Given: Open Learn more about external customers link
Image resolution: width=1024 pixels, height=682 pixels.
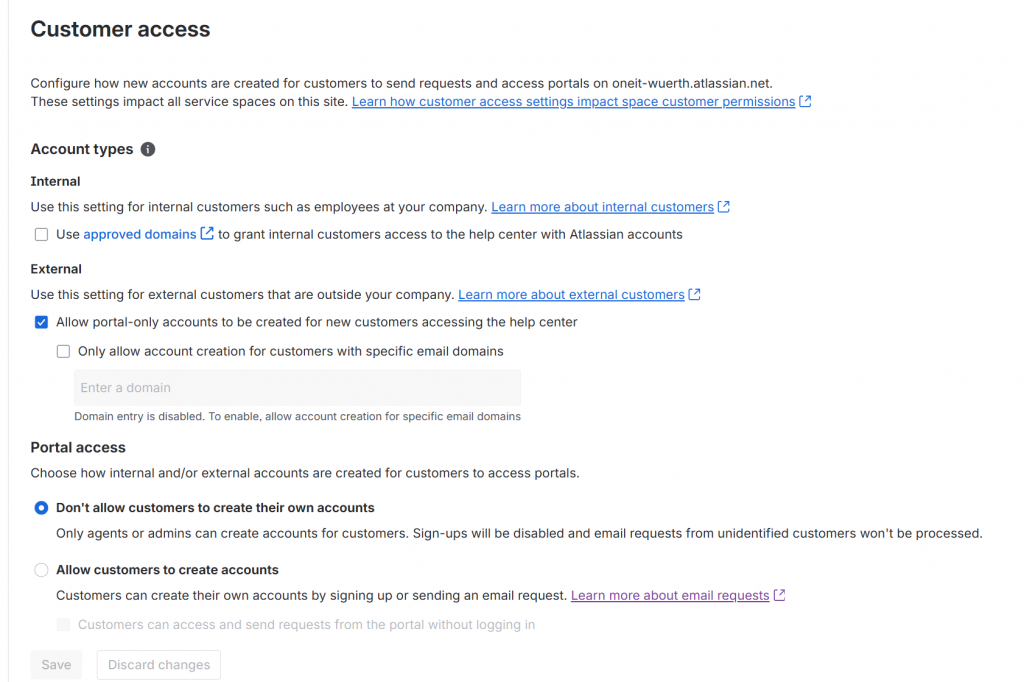Looking at the screenshot, I should click(571, 295).
